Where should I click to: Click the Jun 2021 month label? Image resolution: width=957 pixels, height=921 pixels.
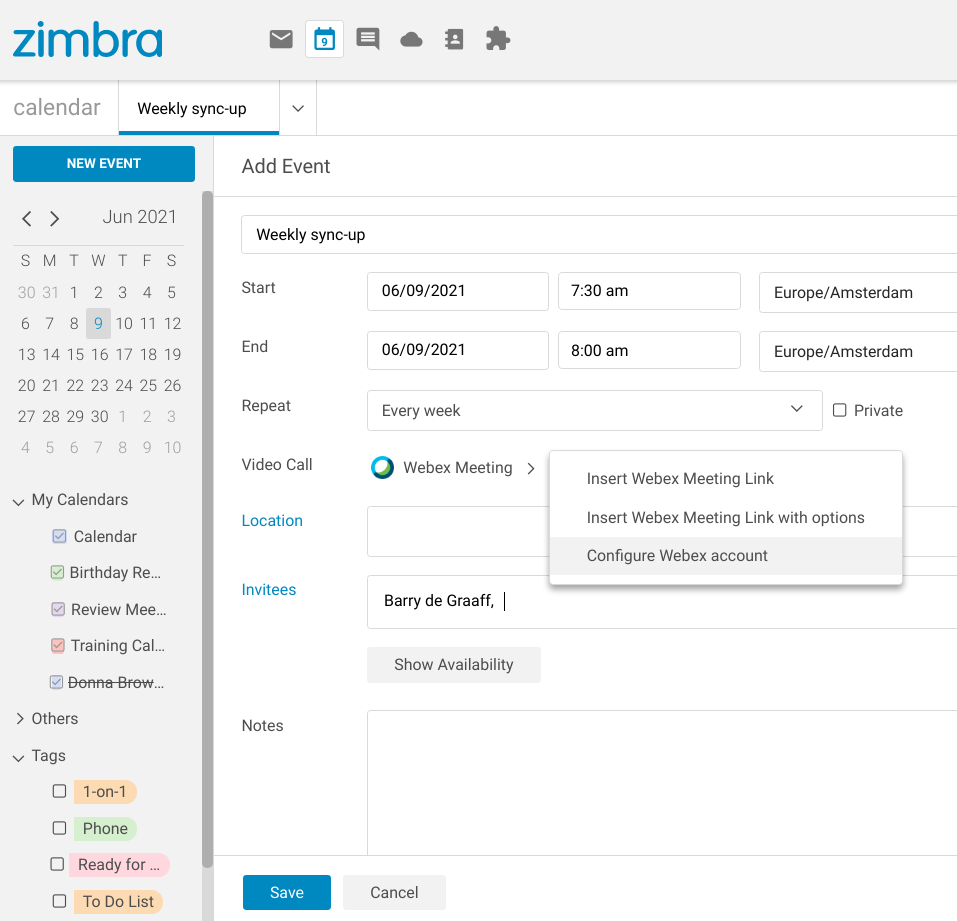pyautogui.click(x=139, y=217)
